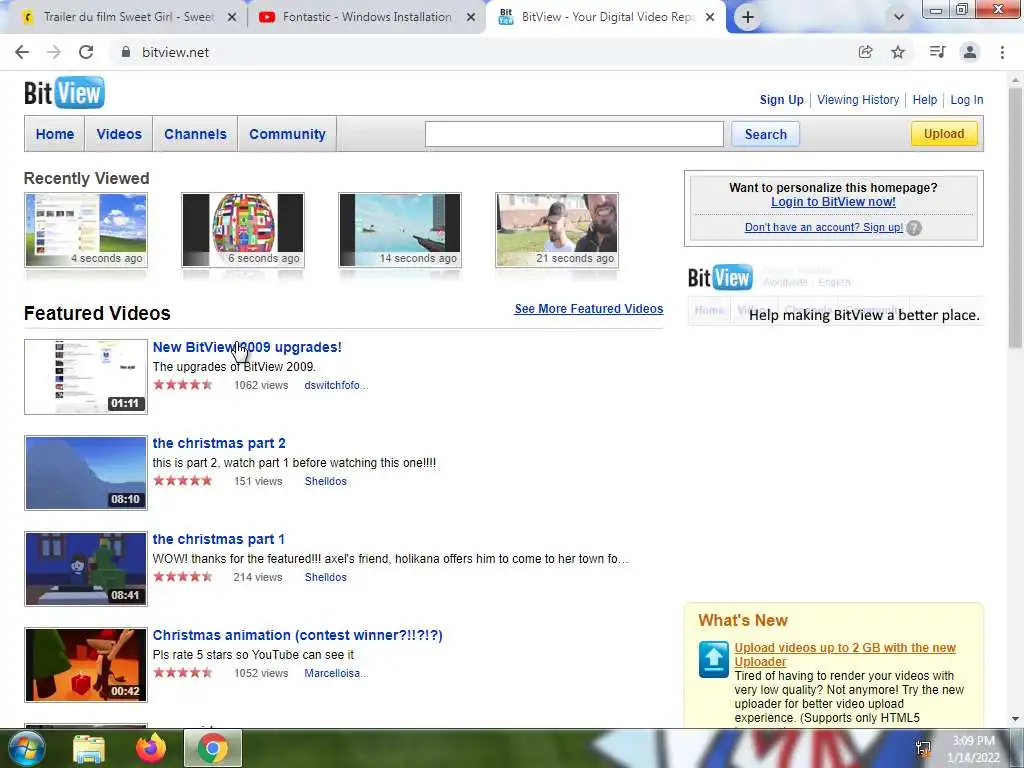Click the blue uploader arrow icon in What's New
The height and width of the screenshot is (768, 1024).
point(713,660)
